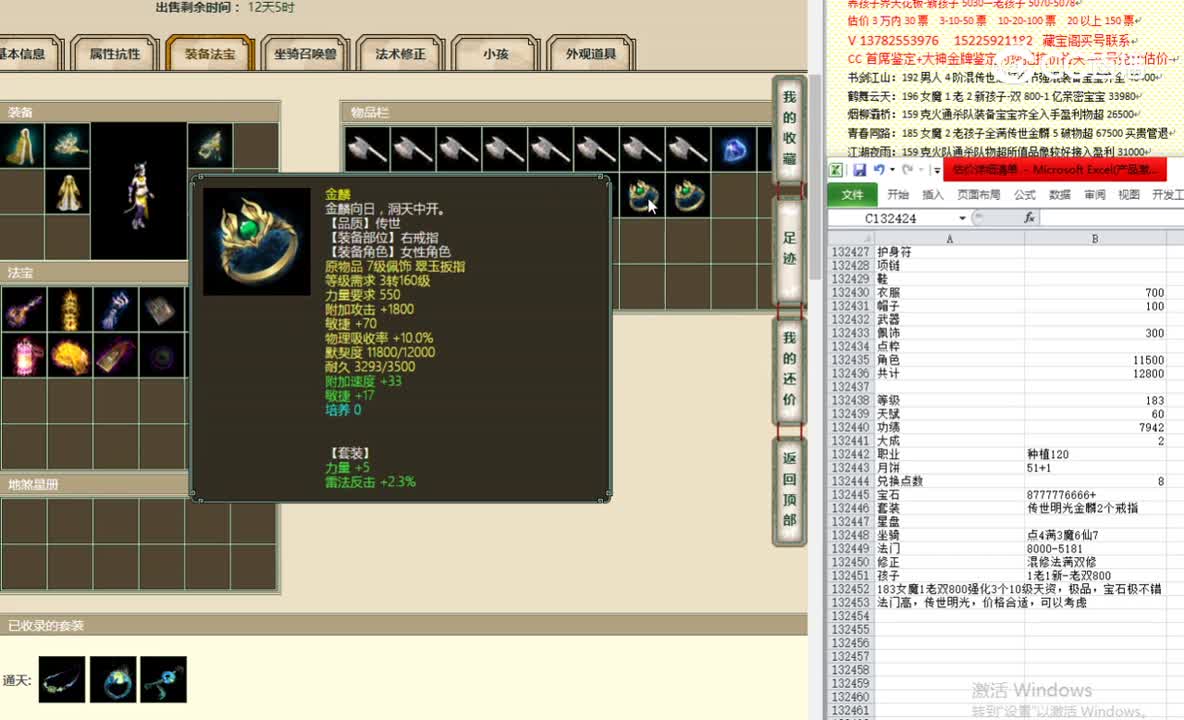
Task: Click the 通天 set necklace icon
Action: pos(62,679)
